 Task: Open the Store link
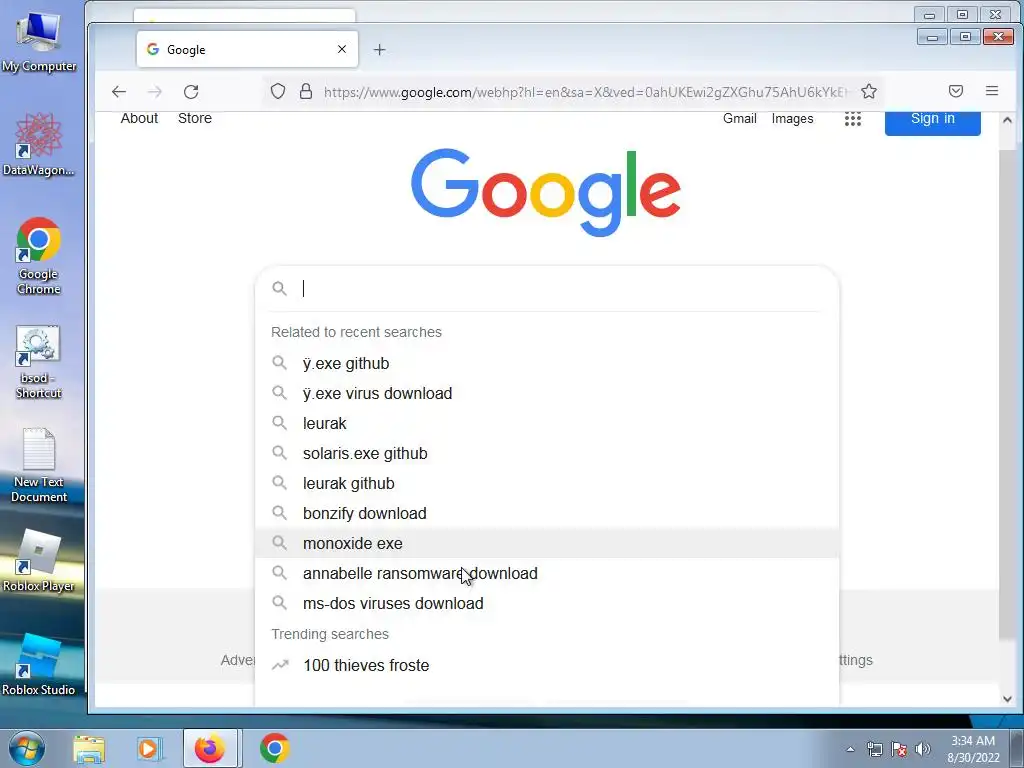coord(195,118)
